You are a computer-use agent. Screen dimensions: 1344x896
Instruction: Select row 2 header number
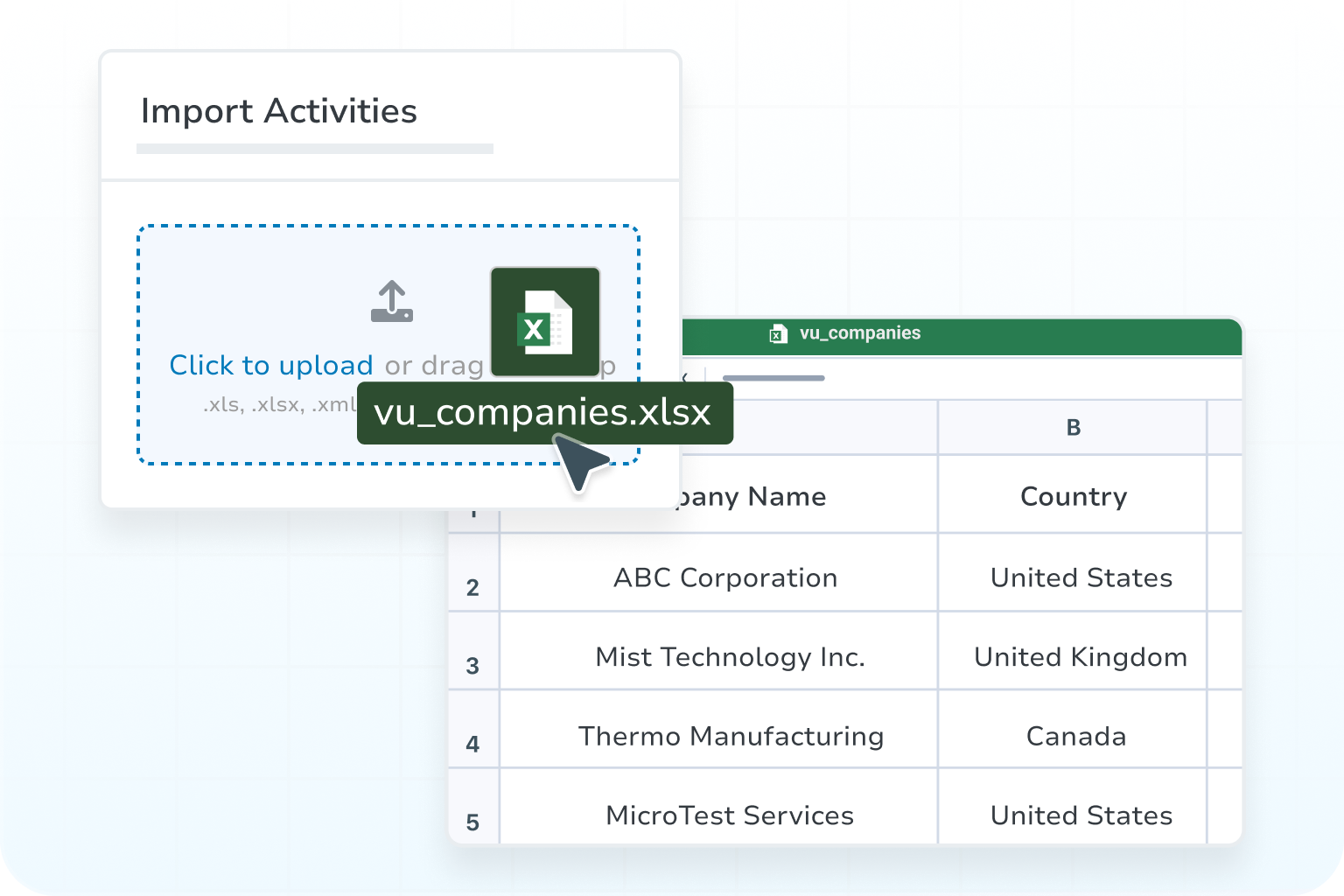click(x=472, y=587)
